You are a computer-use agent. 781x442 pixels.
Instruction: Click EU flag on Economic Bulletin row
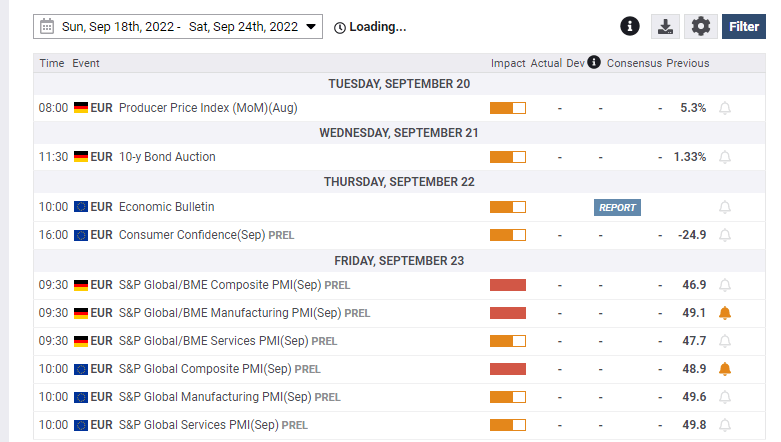pos(81,207)
